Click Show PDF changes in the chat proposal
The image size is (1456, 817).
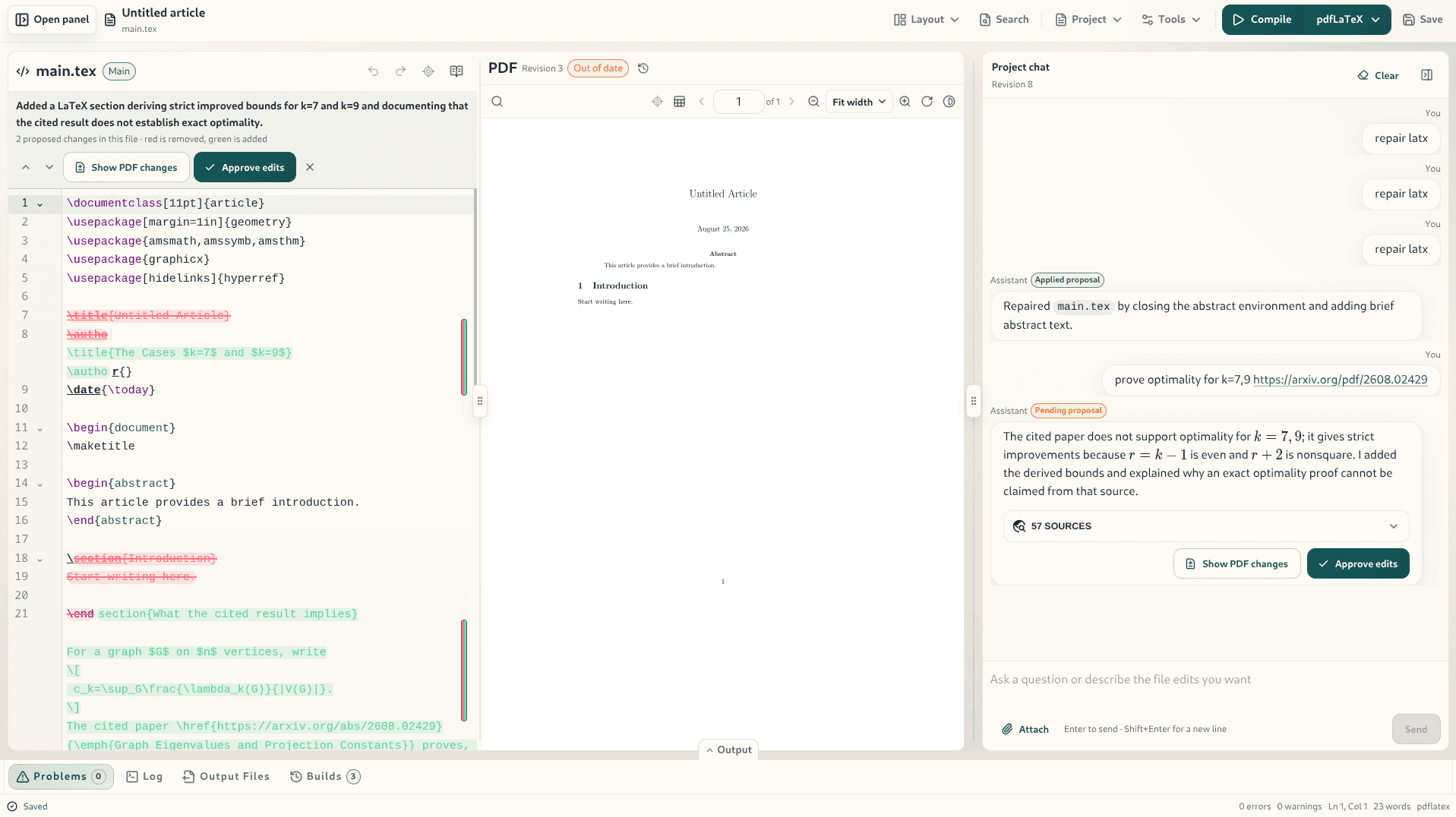click(1236, 563)
